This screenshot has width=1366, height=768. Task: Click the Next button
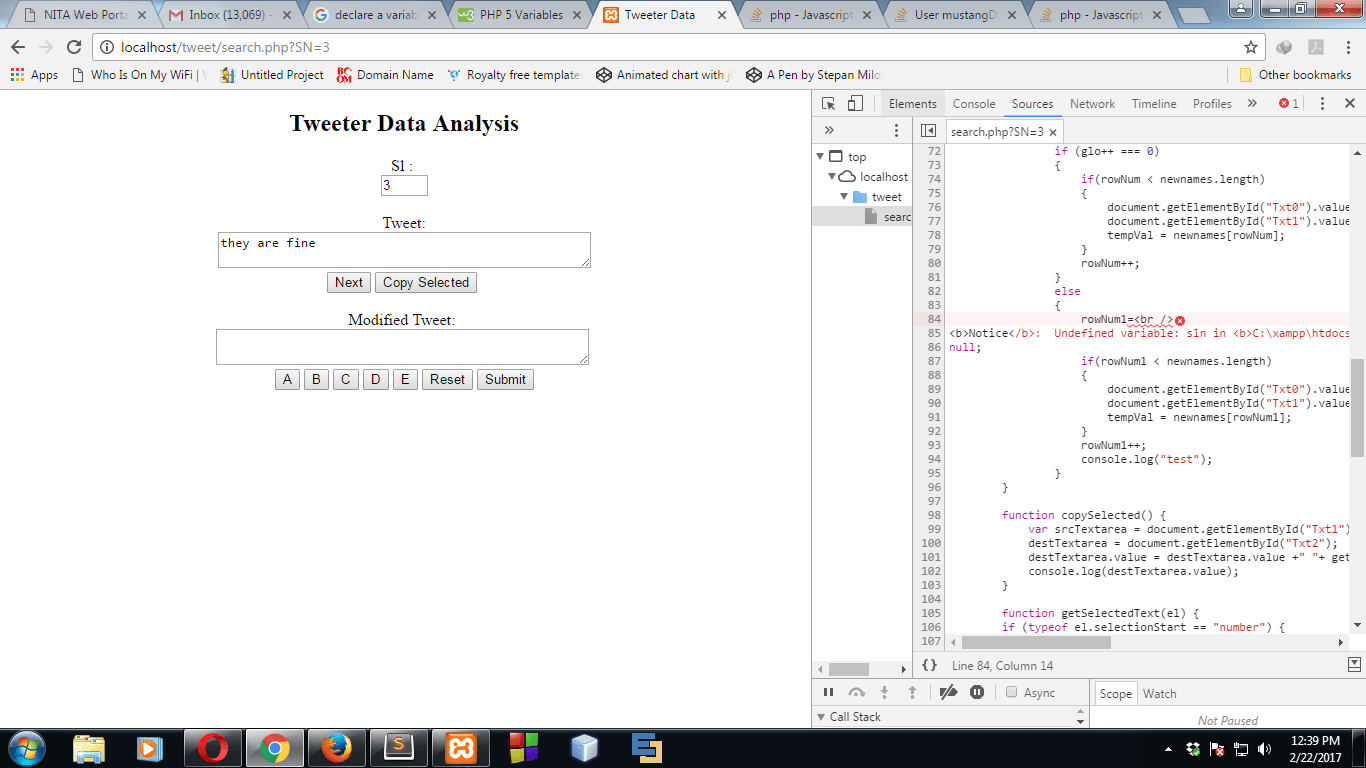349,282
